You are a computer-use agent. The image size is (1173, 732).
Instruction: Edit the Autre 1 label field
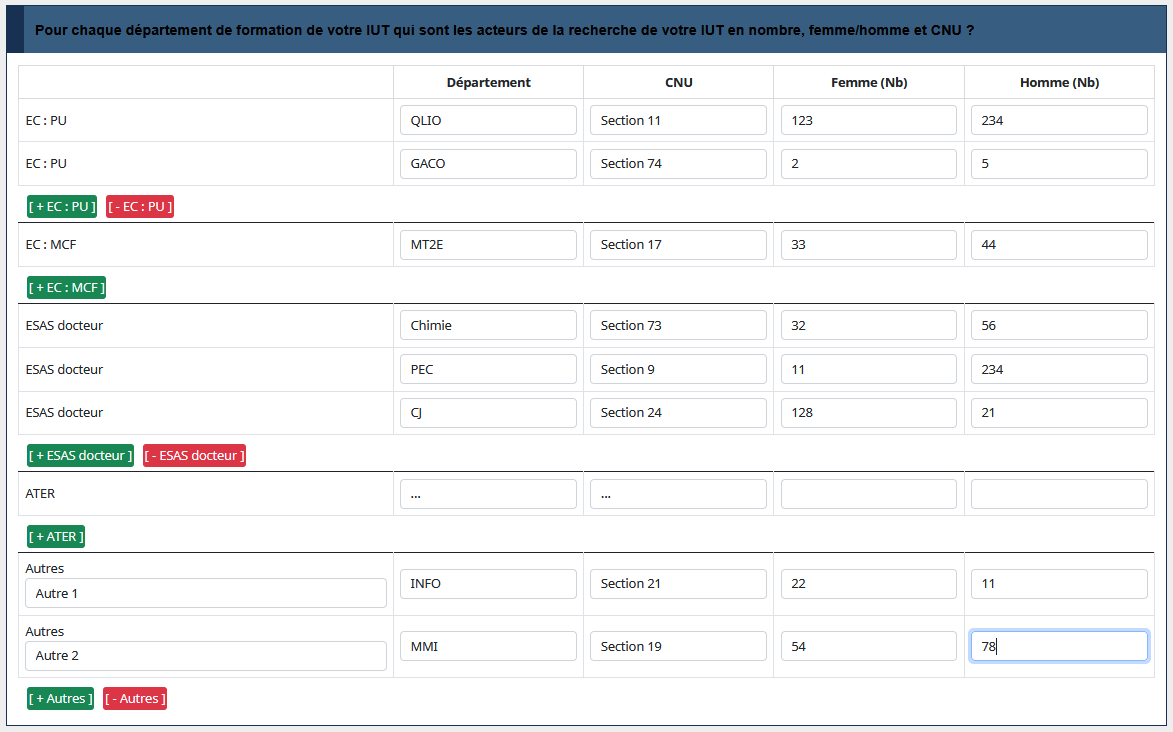[x=206, y=594]
